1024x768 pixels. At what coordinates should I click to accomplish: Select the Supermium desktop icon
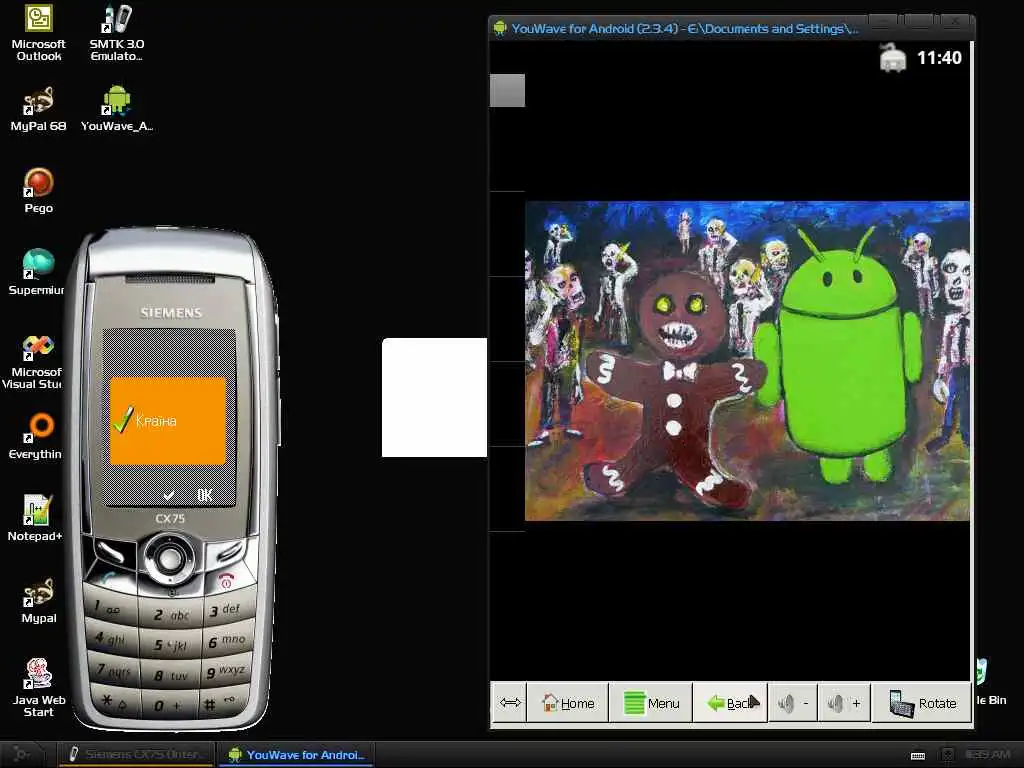click(37, 273)
